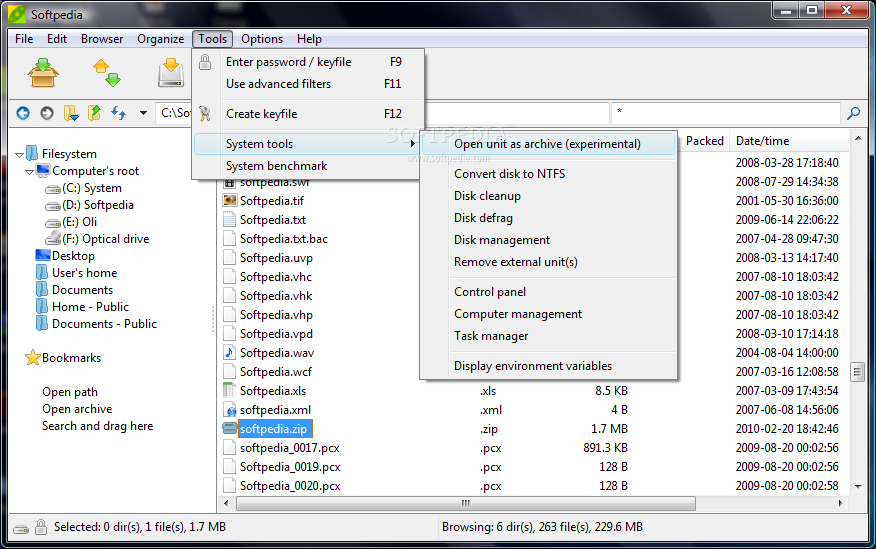Launch Task manager from submenu
Screen dimensions: 876x549
[x=548, y=336]
